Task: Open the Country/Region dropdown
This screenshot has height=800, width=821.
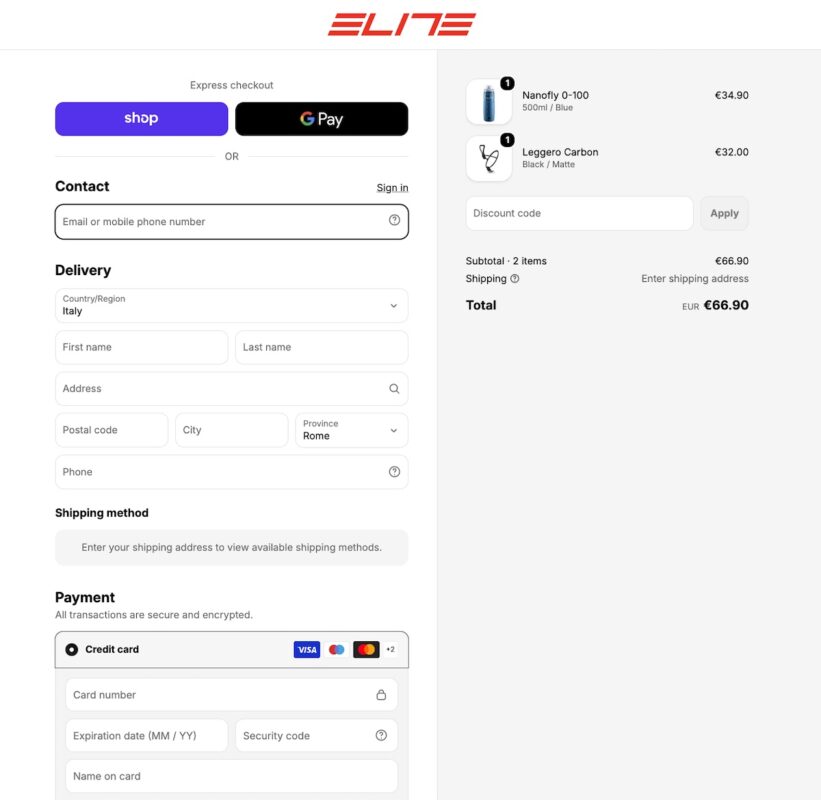Action: 231,305
